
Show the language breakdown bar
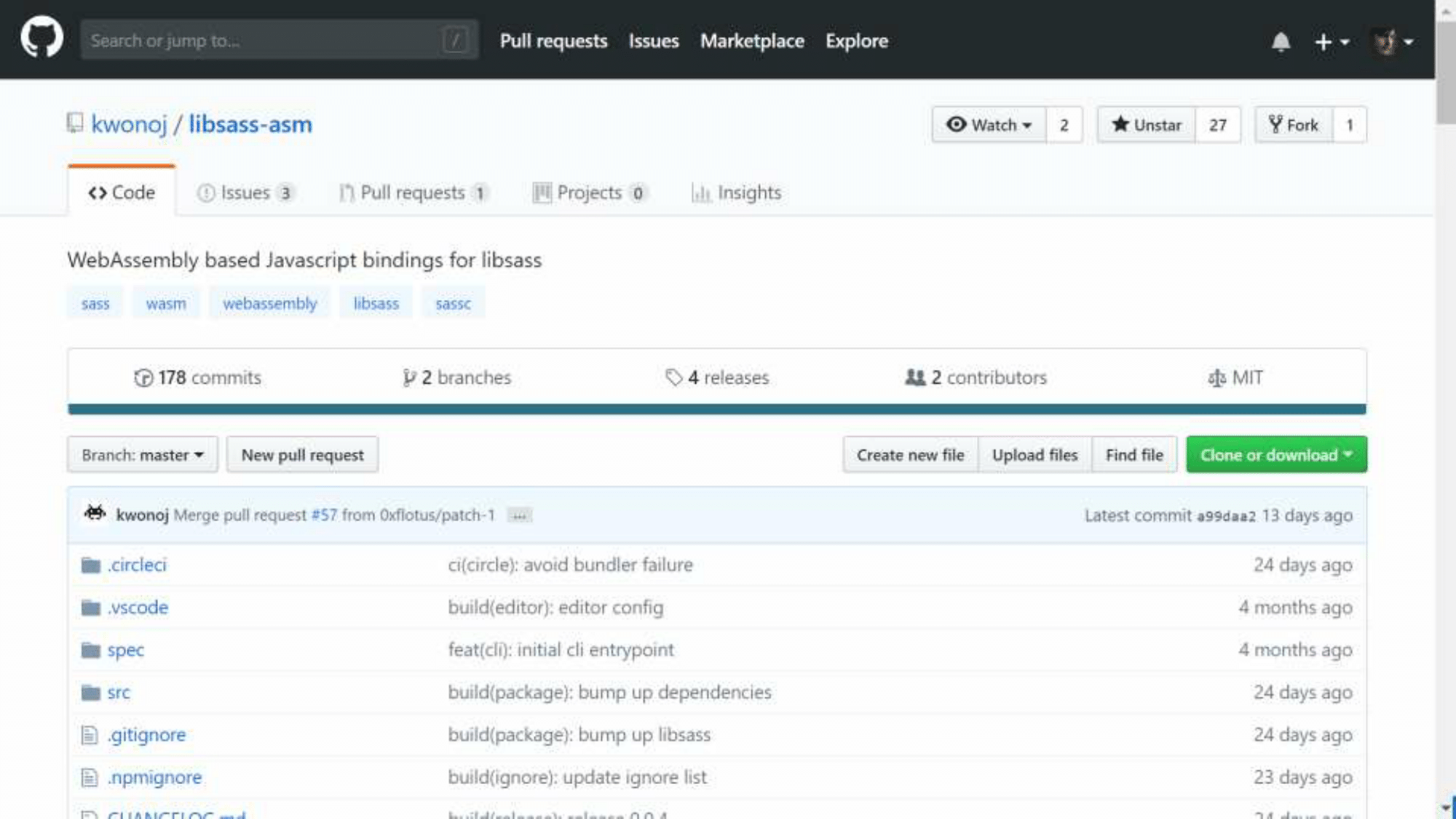pos(717,409)
